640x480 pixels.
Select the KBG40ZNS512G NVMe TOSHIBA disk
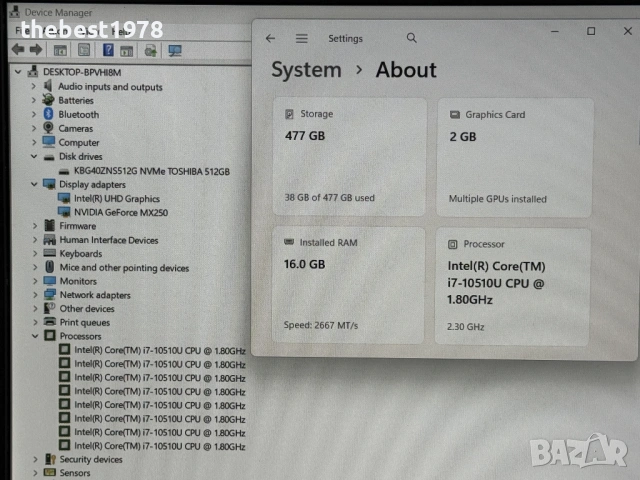click(x=150, y=171)
